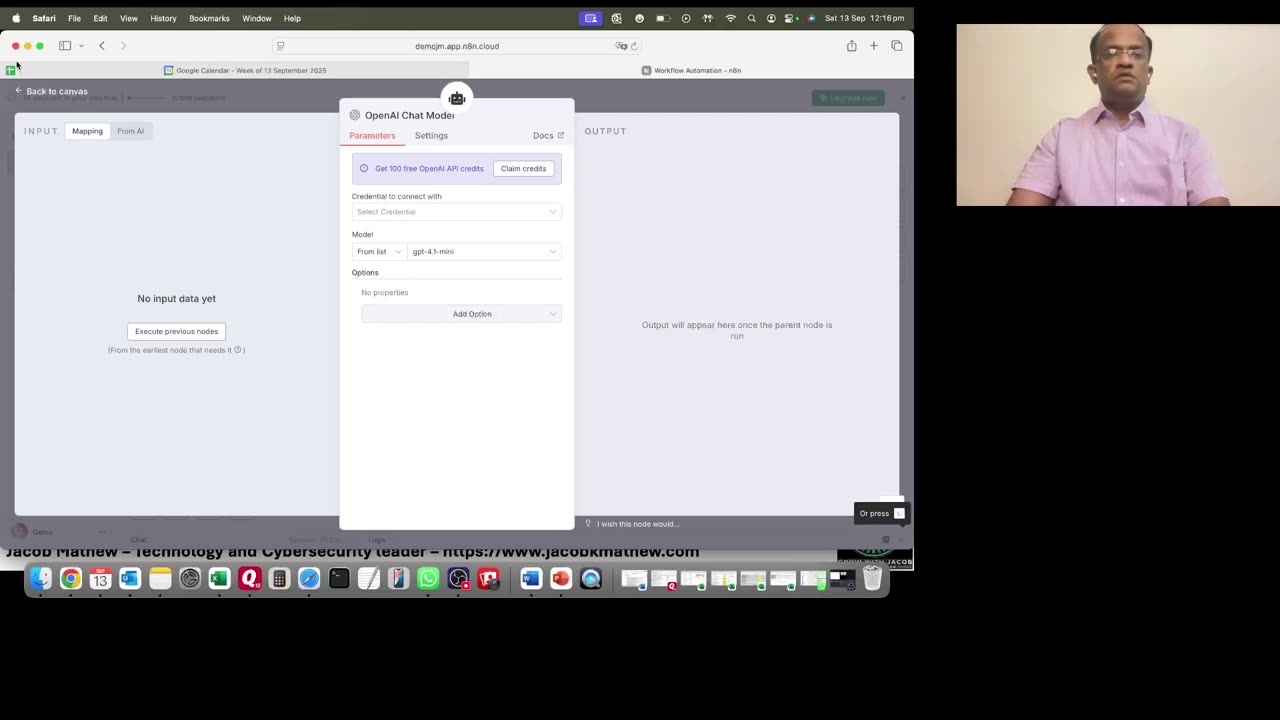Click the Upgrade now button
Screen dimensions: 1280x720
(x=848, y=98)
